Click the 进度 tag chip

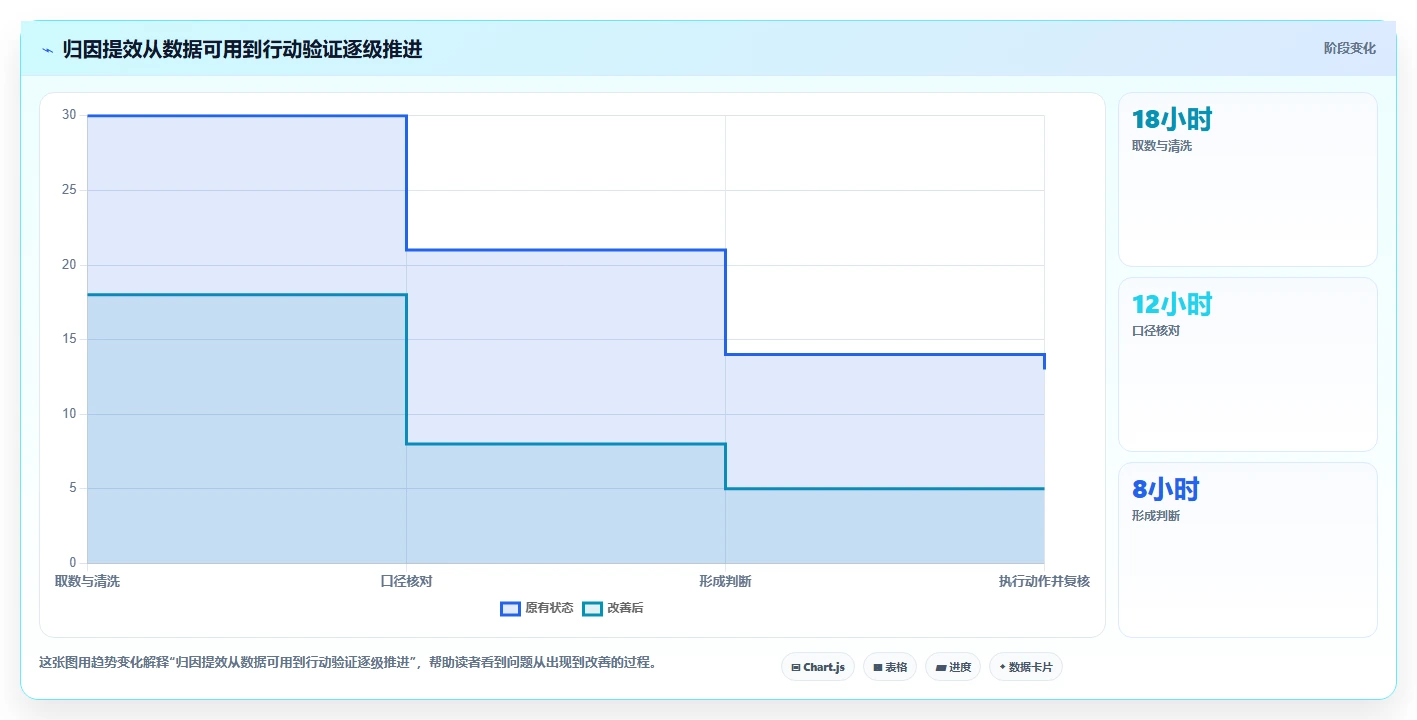pyautogui.click(x=953, y=667)
